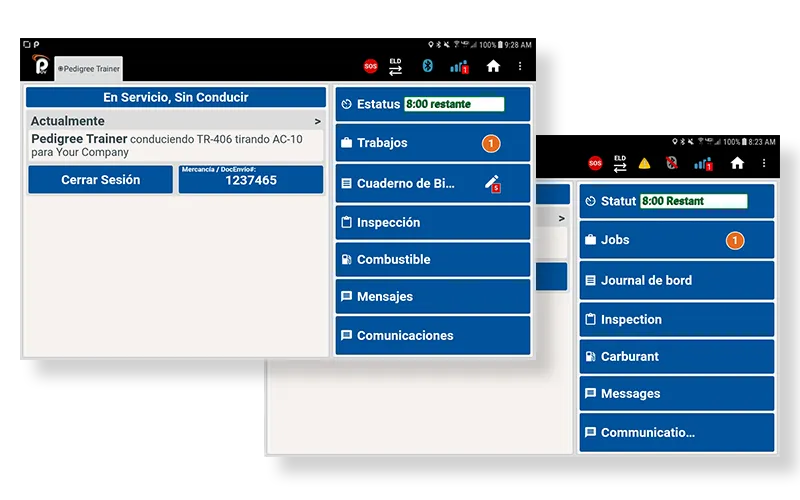800x500 pixels.
Task: Expand the section arrow in French window
Action: 561,218
